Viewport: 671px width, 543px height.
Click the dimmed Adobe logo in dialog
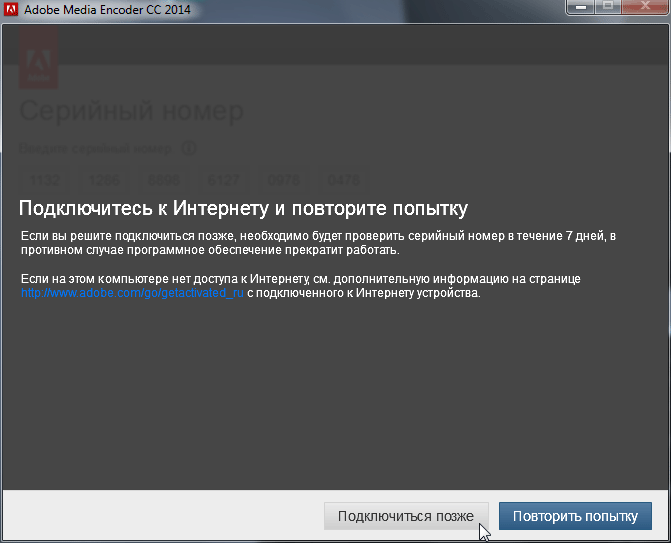(x=38, y=59)
